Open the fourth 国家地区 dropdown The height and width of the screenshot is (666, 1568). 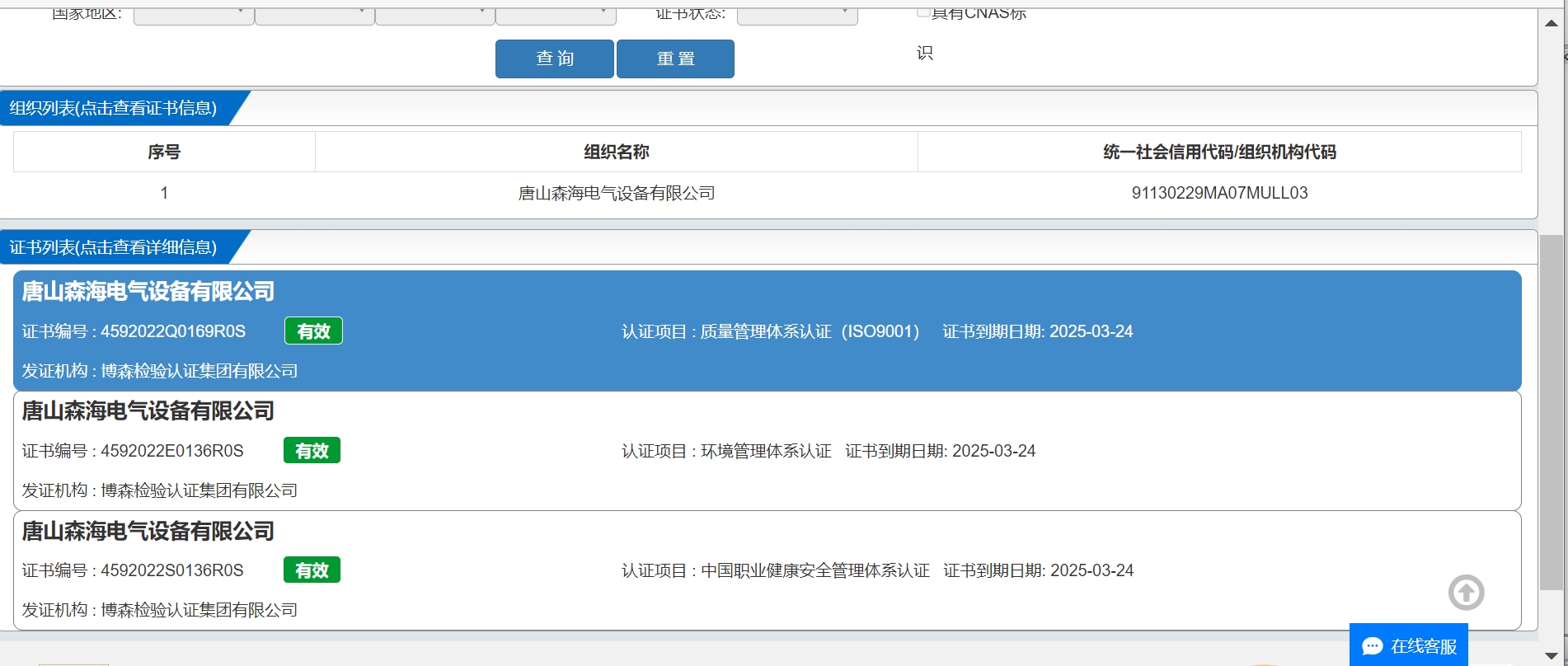(x=556, y=16)
